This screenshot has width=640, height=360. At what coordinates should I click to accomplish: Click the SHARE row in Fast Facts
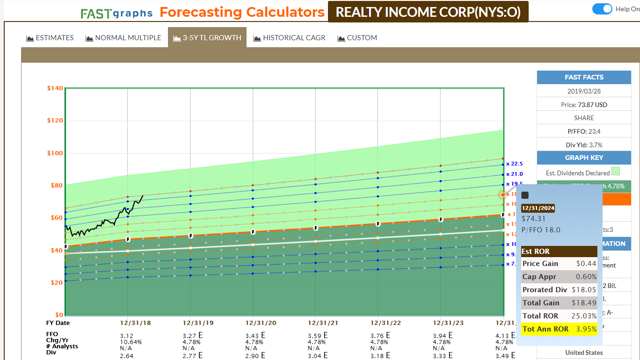click(584, 118)
